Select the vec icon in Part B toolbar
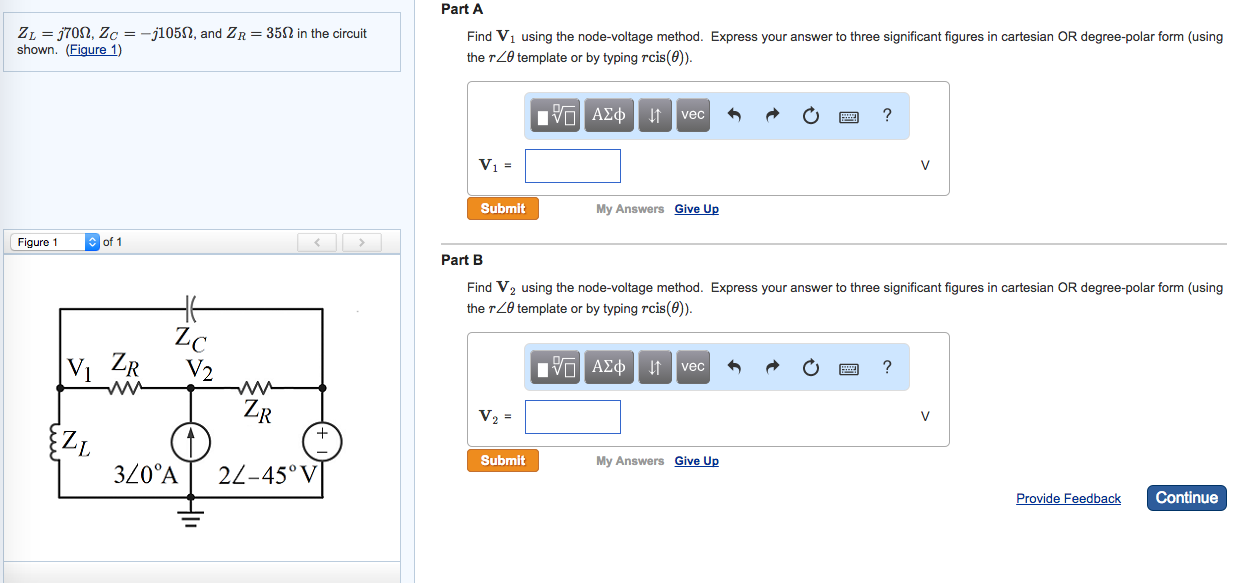Viewport: 1250px width, 583px height. [692, 367]
